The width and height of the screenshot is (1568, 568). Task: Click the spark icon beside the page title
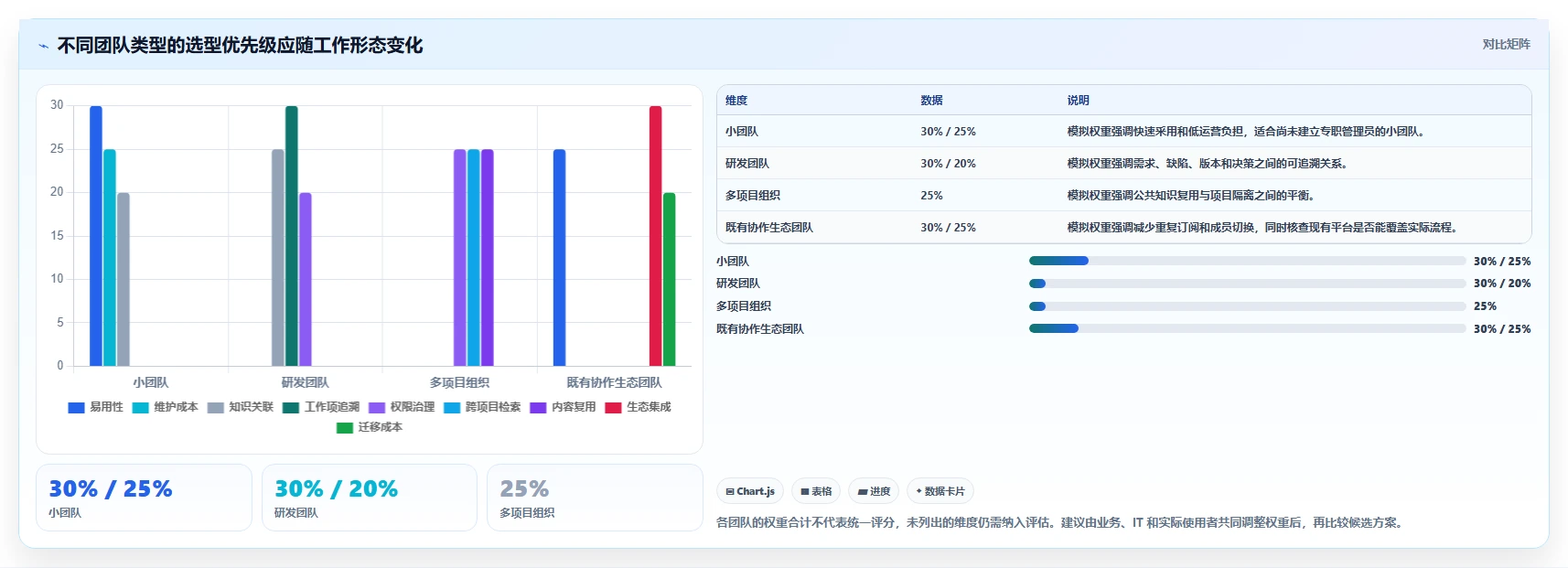[x=44, y=46]
